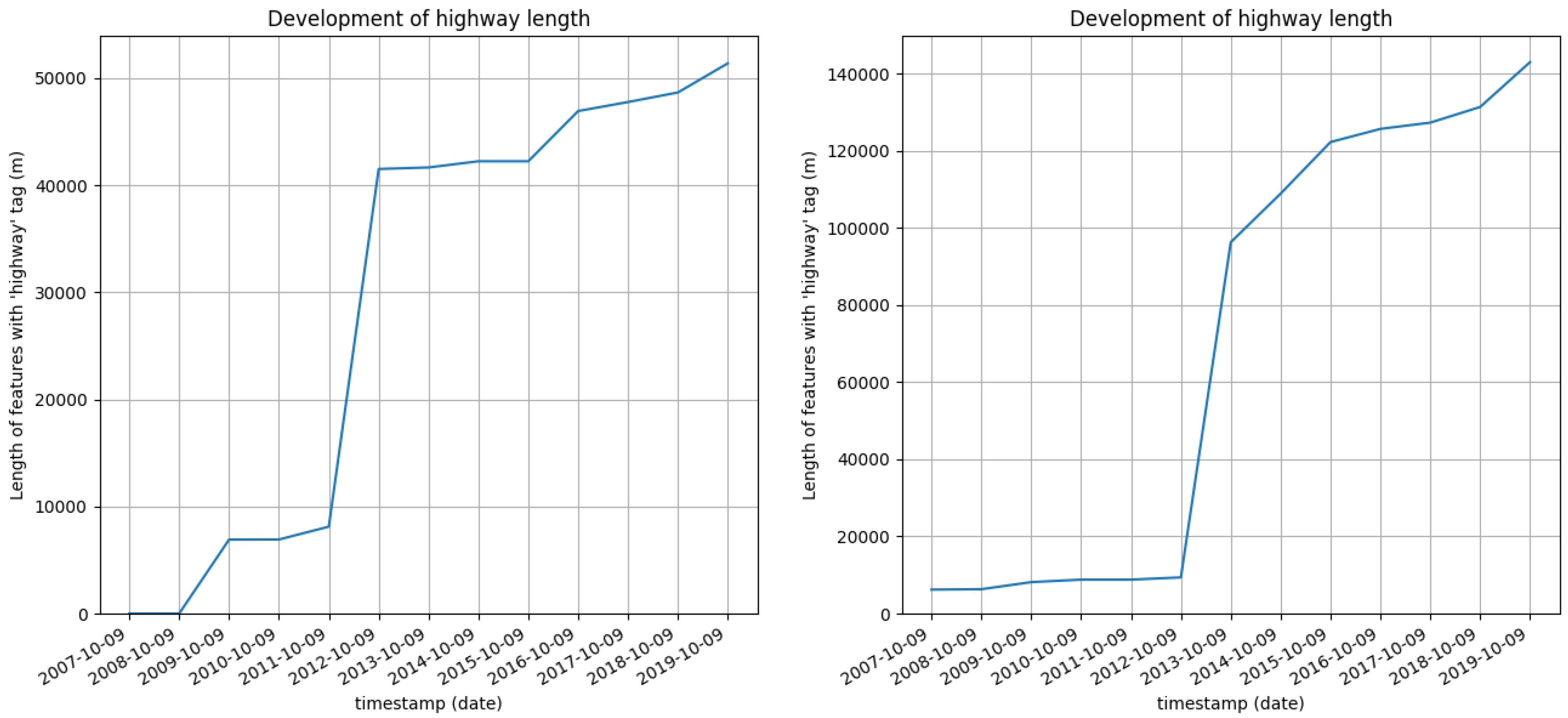This screenshot has width=1568, height=718.
Task: Click the right chart title text
Action: pyautogui.click(x=1230, y=19)
